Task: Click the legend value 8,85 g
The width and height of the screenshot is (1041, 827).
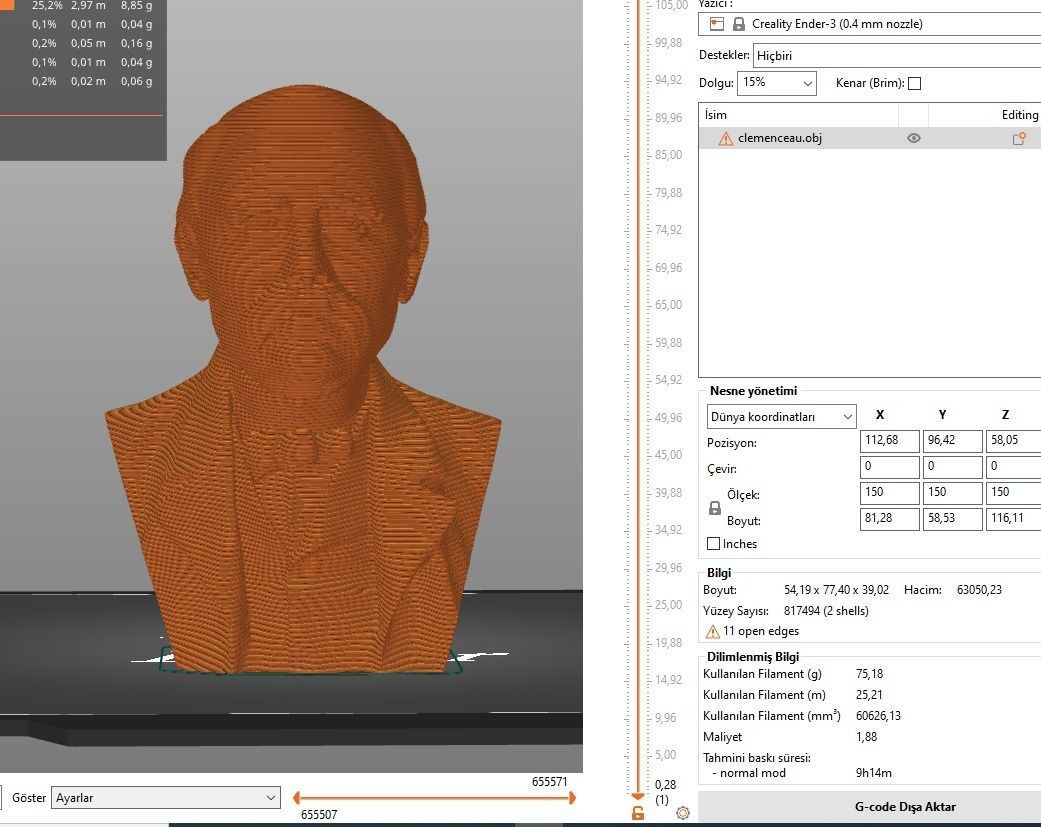Action: coord(136,5)
